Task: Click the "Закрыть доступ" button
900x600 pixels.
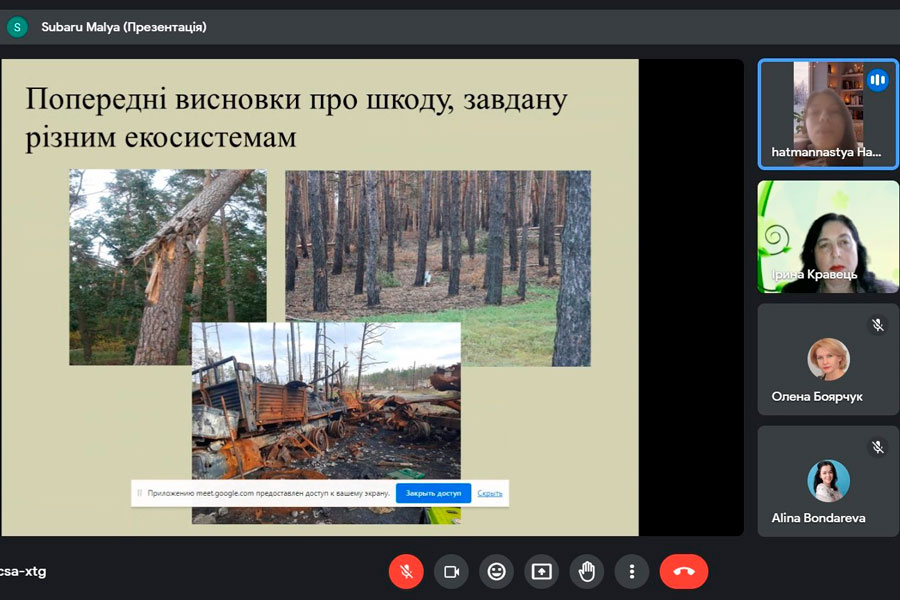Action: click(433, 493)
